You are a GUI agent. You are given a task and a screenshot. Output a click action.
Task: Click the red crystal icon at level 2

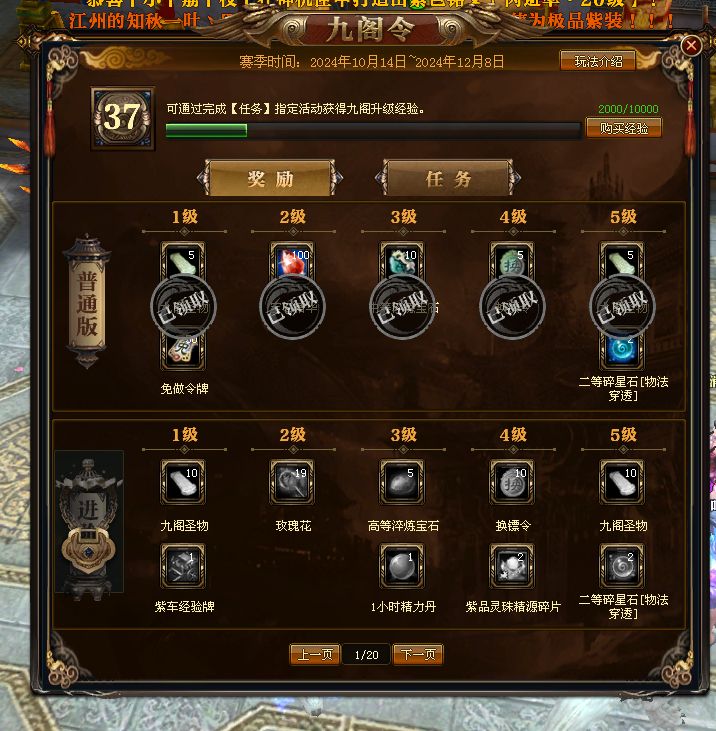coord(292,261)
